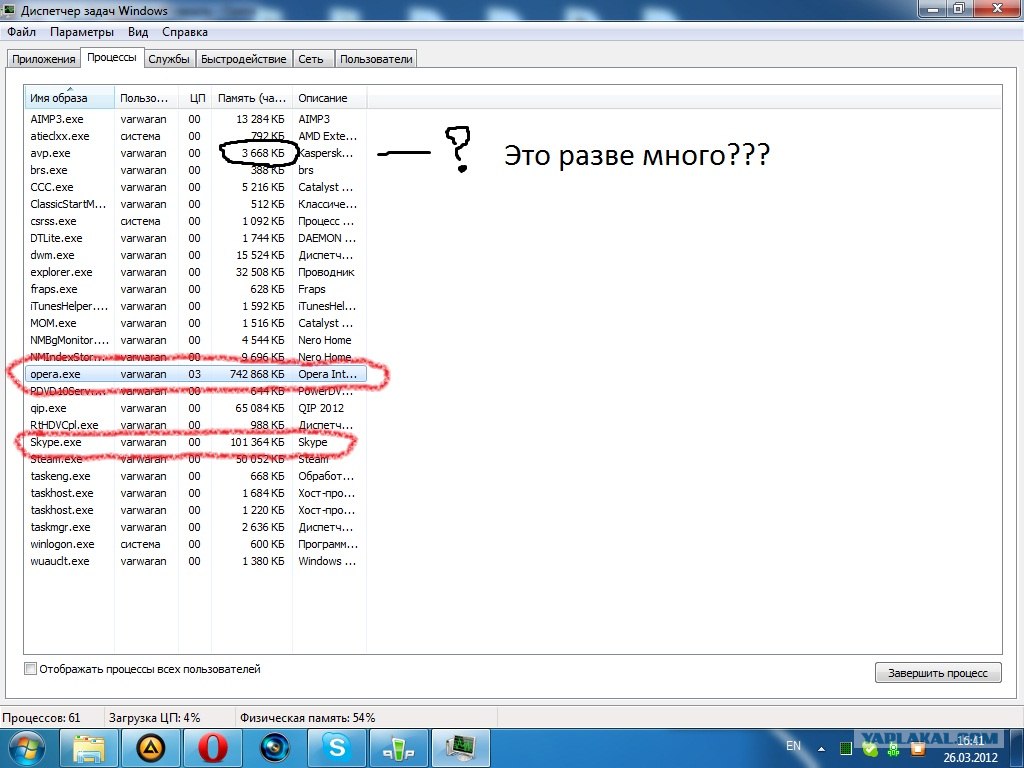Select the MOM.exe process row

(x=195, y=323)
